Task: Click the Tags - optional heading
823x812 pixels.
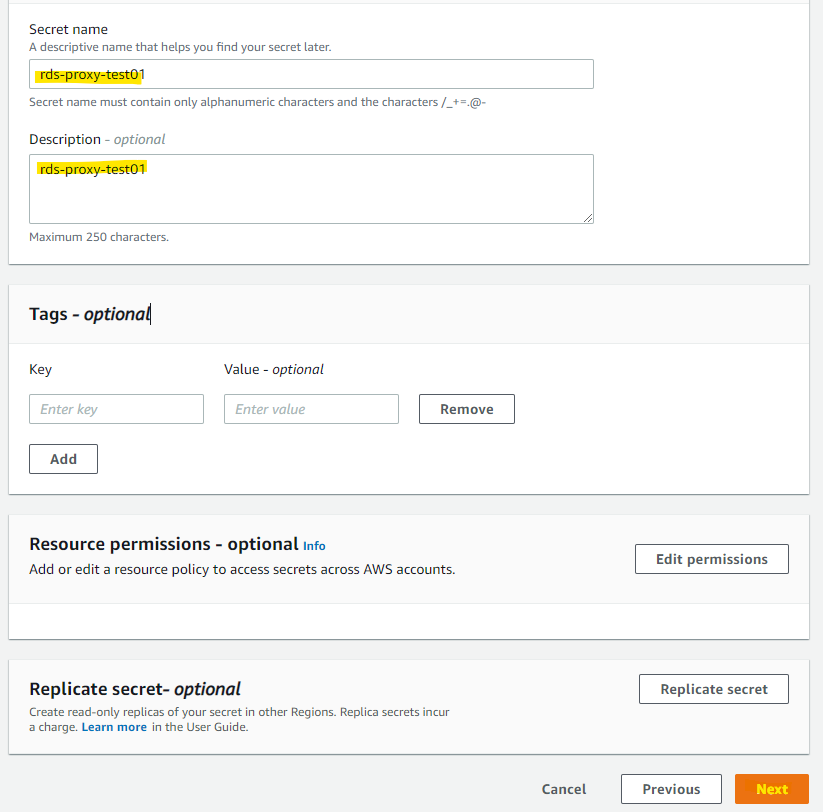Action: (x=89, y=314)
